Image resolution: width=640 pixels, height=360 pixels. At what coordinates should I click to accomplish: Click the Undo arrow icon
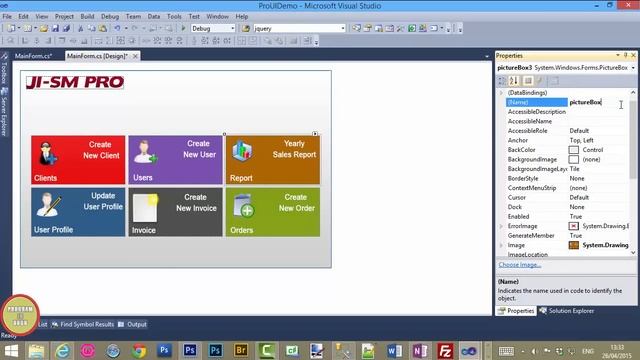118,28
